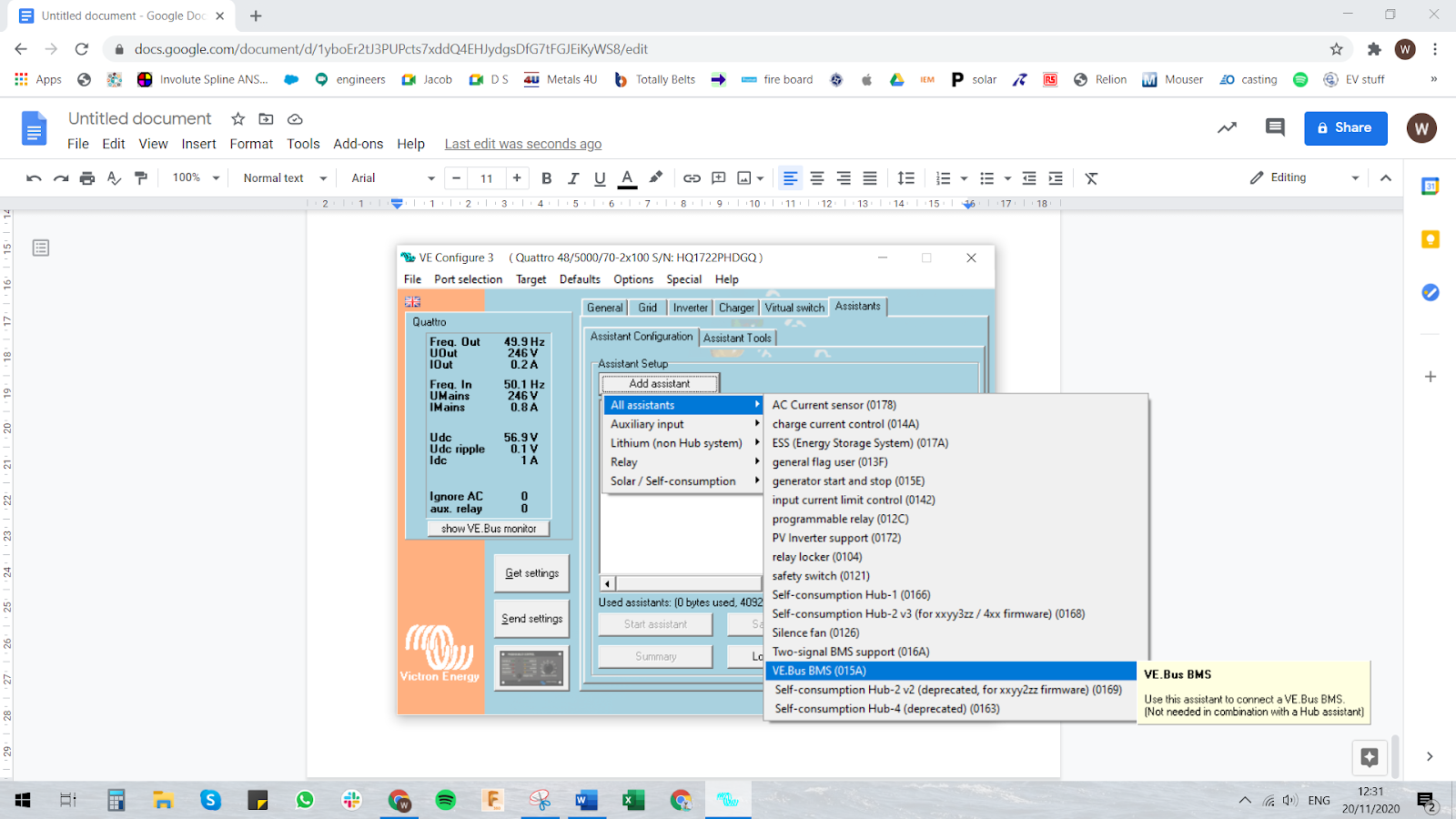Viewport: 1456px width, 819px height.
Task: Click the blue Share button
Action: point(1346,128)
